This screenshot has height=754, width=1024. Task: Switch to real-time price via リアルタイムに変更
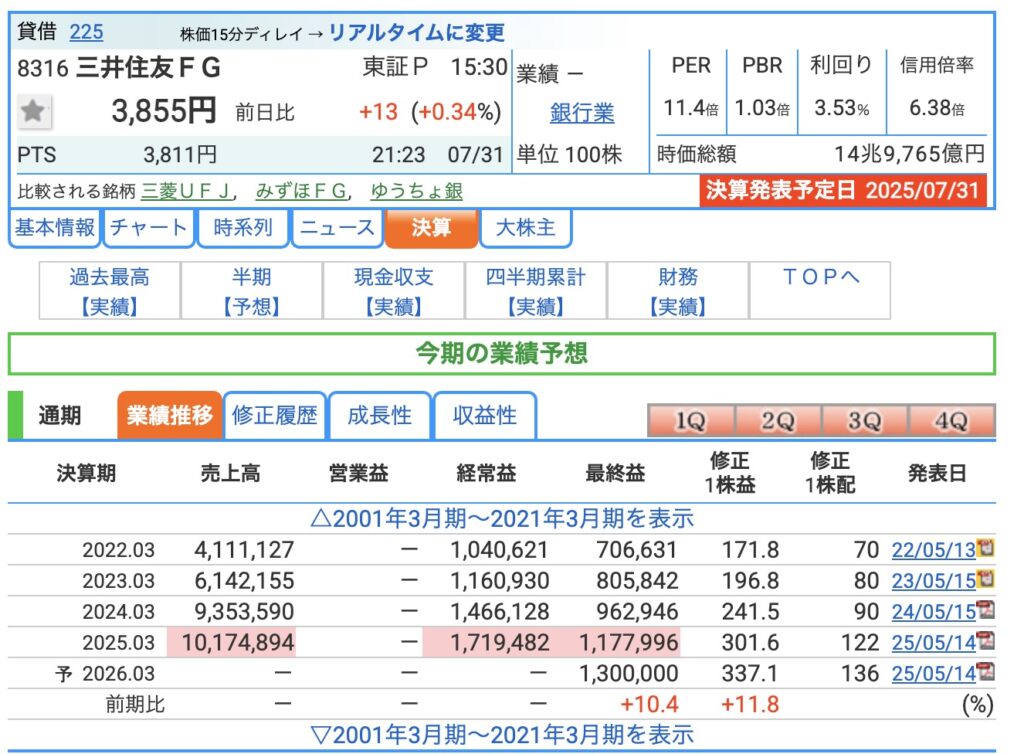(x=417, y=32)
